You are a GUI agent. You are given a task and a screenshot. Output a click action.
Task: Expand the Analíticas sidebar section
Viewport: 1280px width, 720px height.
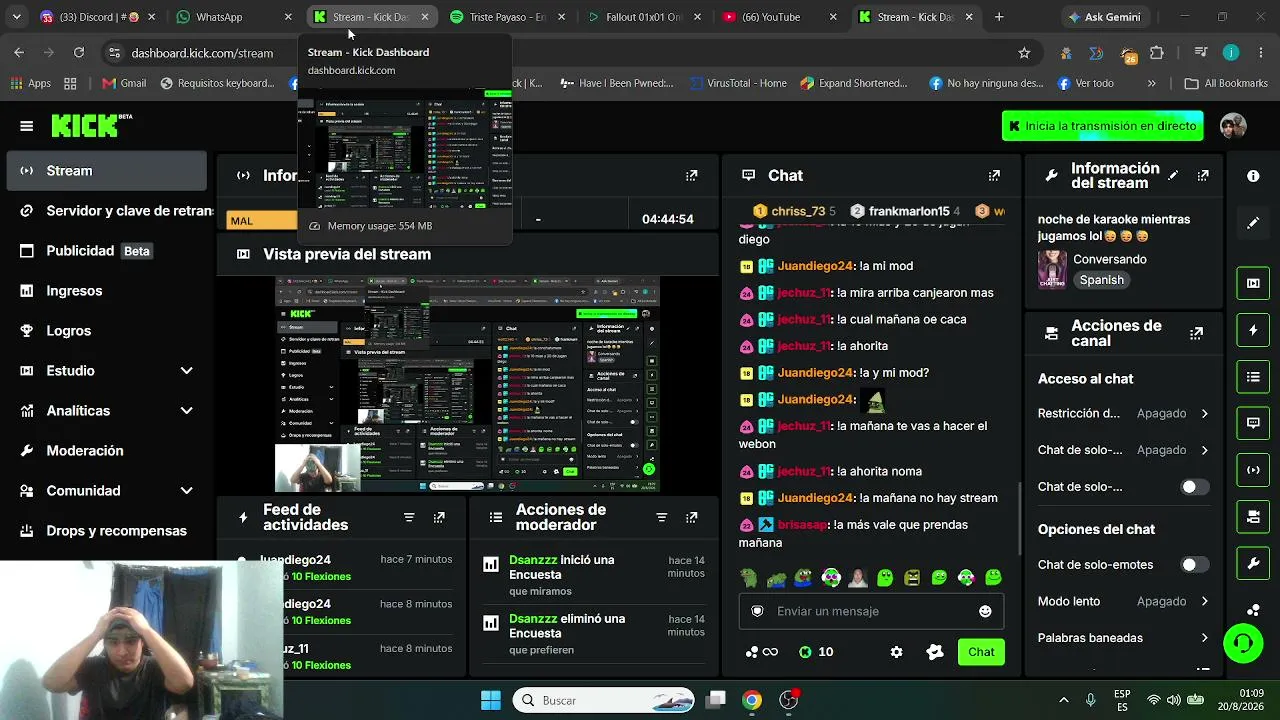[186, 411]
